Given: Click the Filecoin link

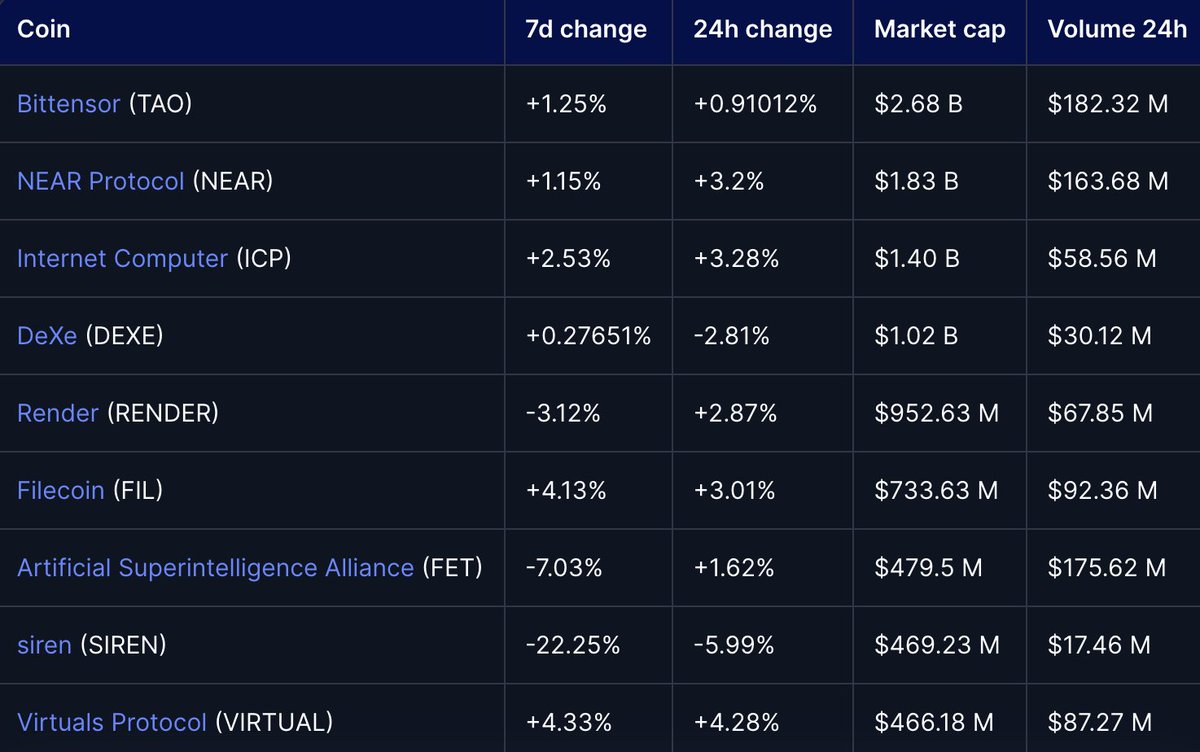Looking at the screenshot, I should tap(60, 490).
